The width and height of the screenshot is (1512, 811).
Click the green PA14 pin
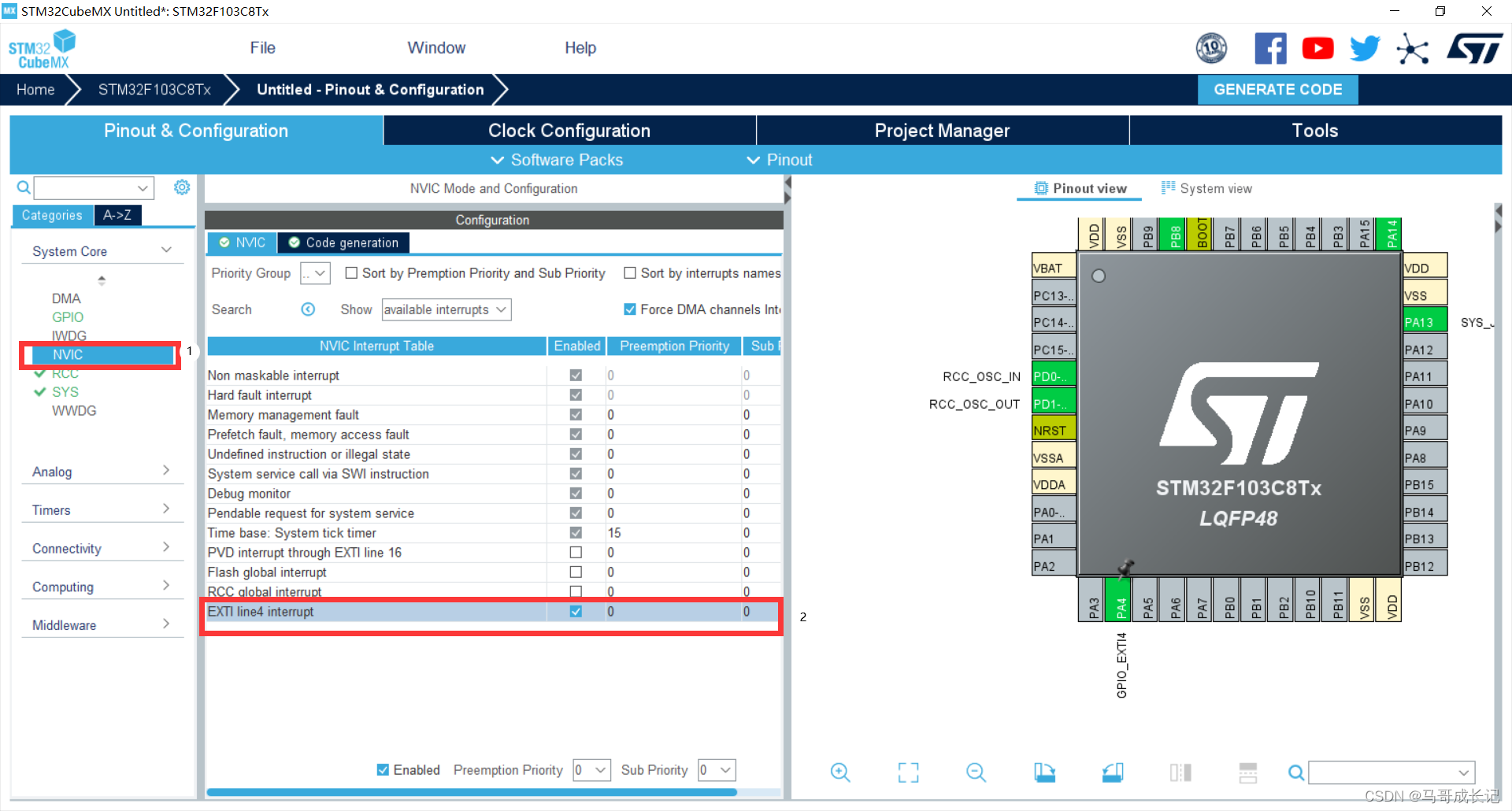(1390, 235)
